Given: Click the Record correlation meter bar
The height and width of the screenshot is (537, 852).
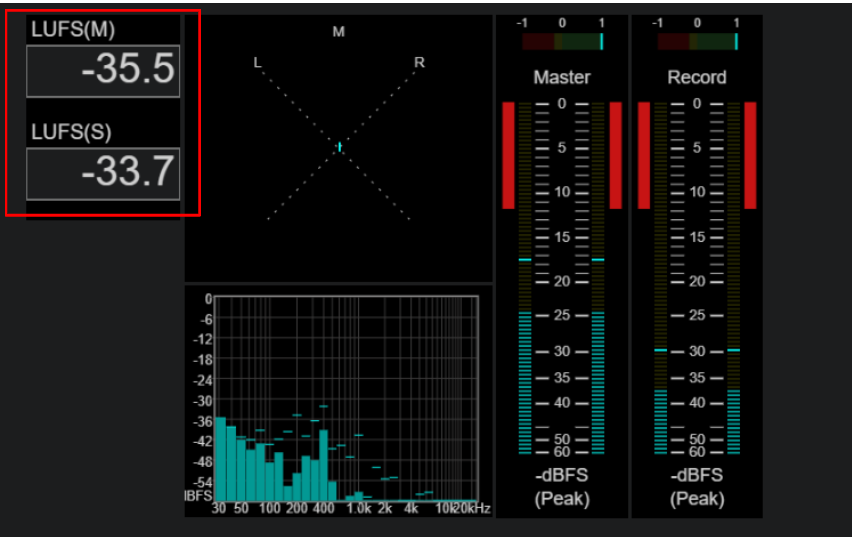Looking at the screenshot, I should [x=698, y=42].
